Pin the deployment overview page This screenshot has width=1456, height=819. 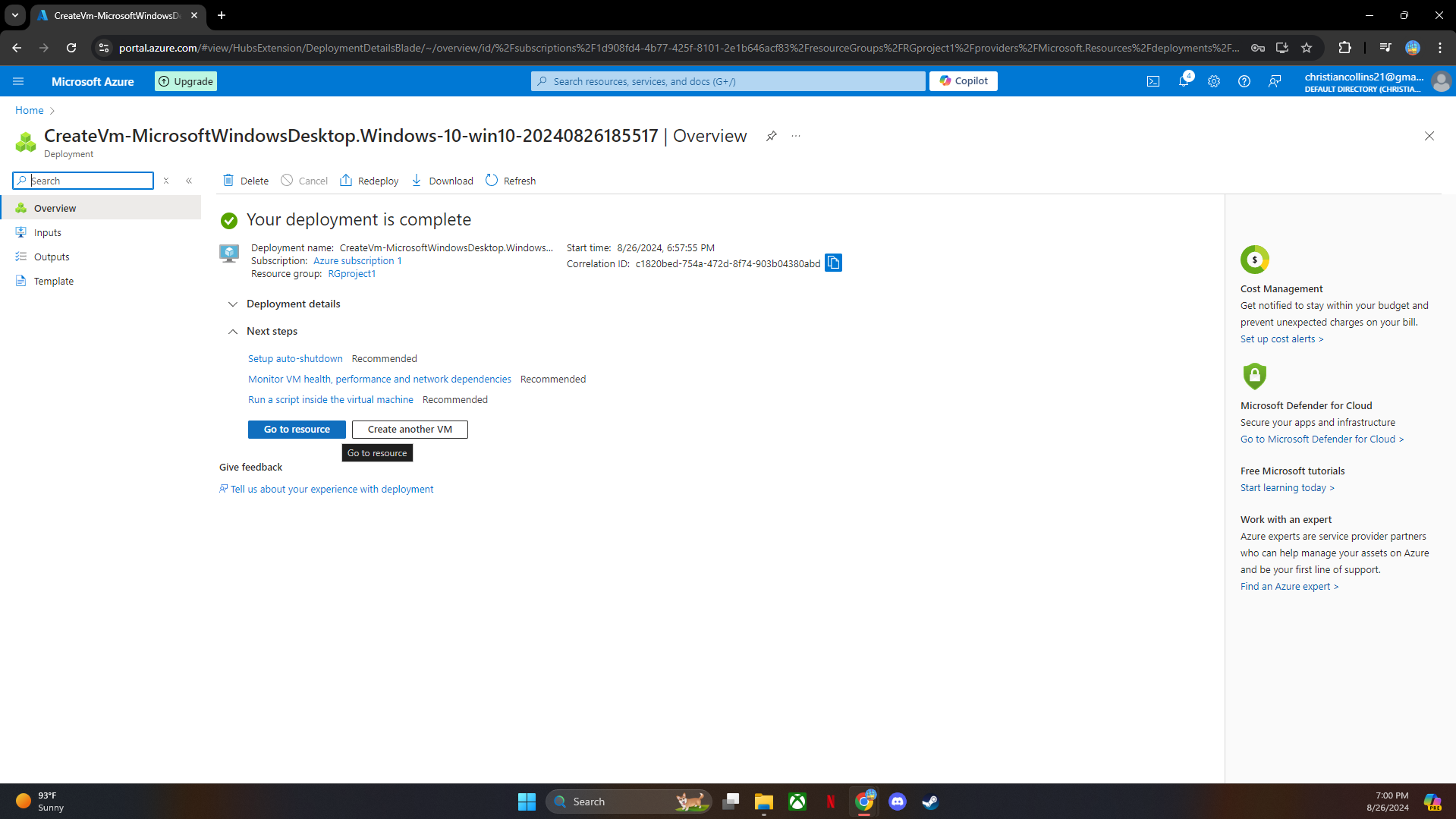point(771,136)
